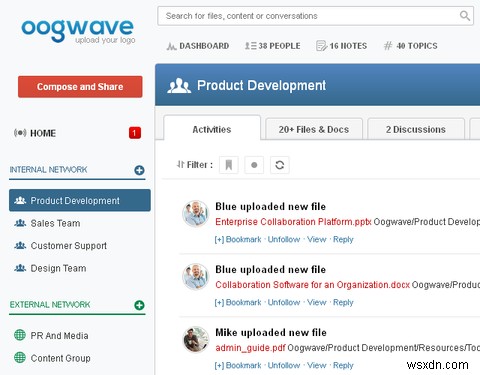Focus the search files and conversations field
This screenshot has height=375, width=480.
point(315,16)
